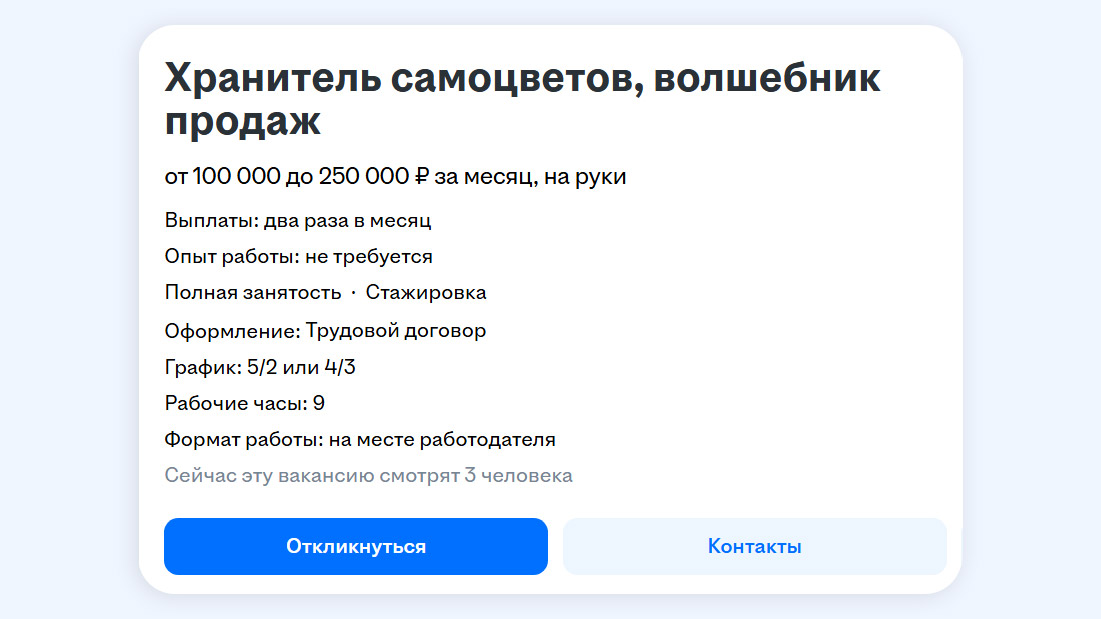Click the Полная занятость label

[x=253, y=293]
